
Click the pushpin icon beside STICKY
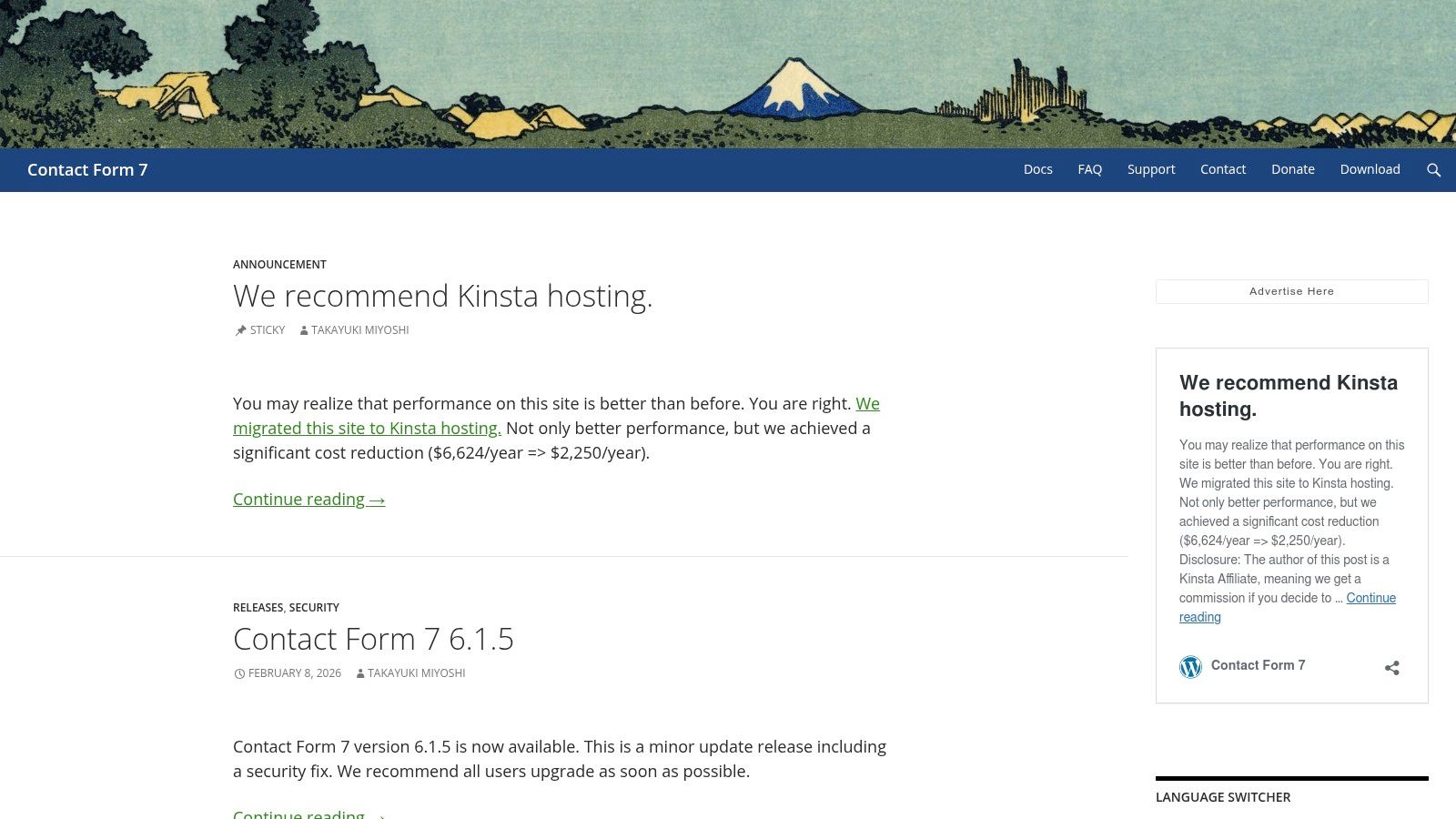(x=238, y=330)
